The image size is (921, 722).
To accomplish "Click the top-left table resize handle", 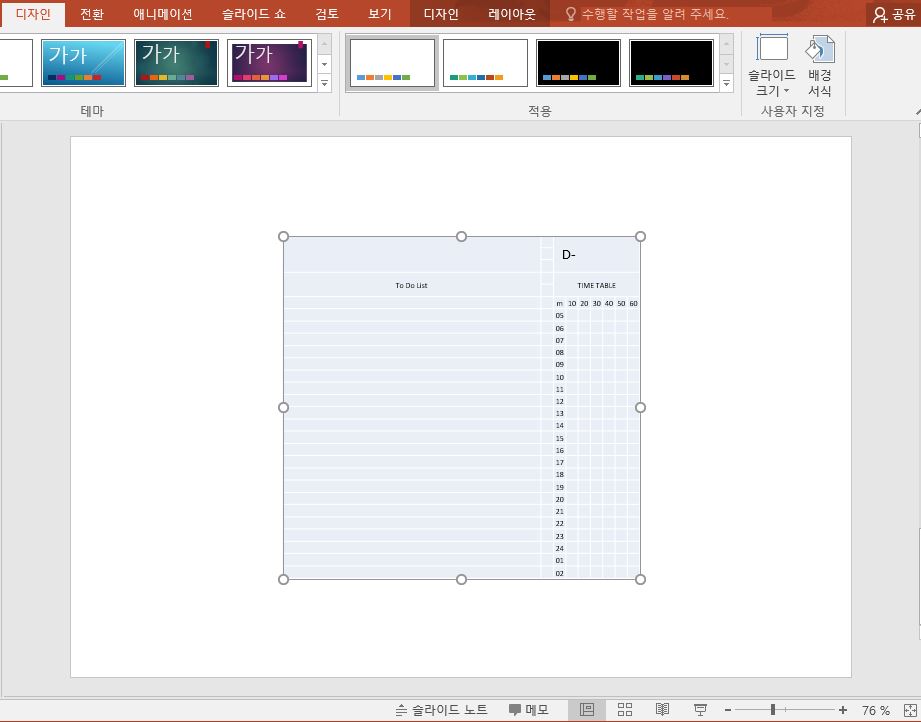I will tap(283, 236).
